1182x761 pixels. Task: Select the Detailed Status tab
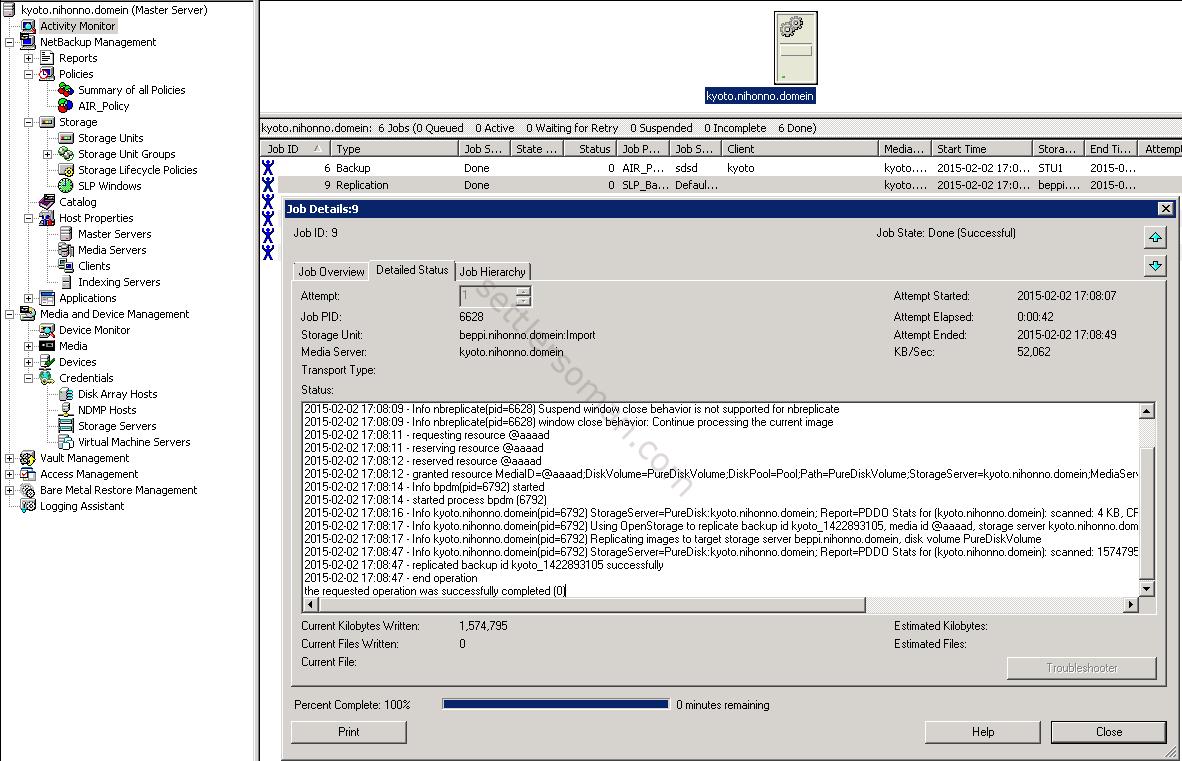pyautogui.click(x=412, y=270)
